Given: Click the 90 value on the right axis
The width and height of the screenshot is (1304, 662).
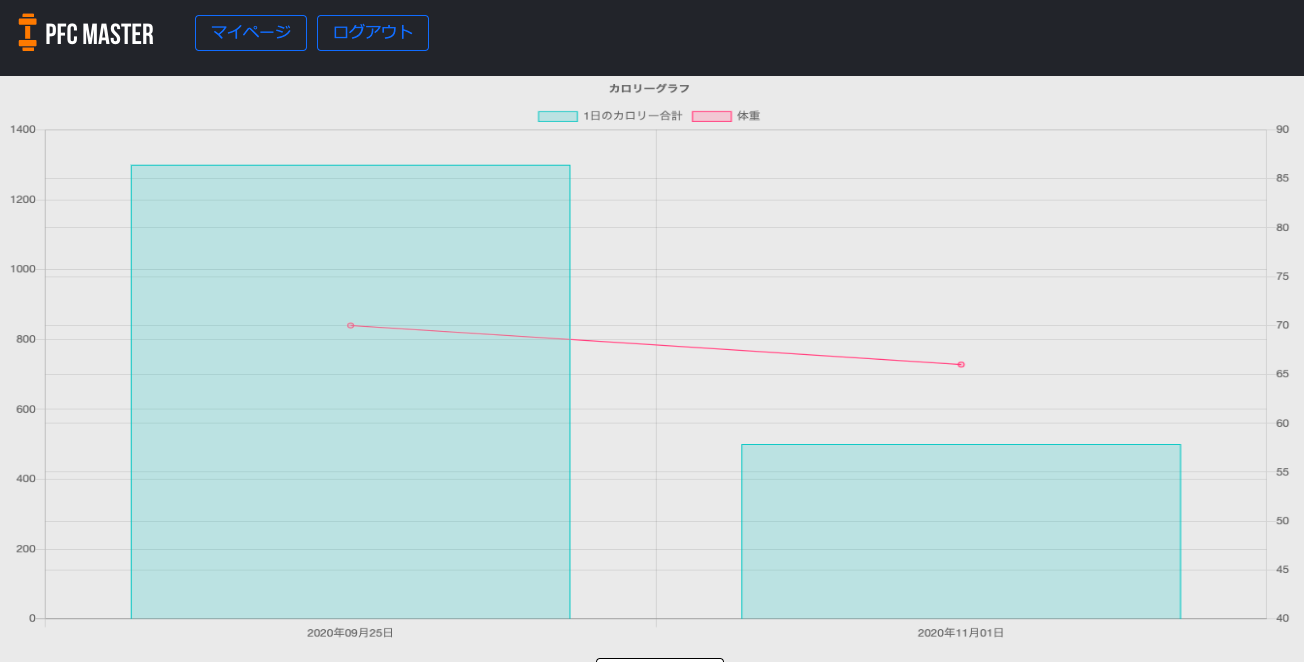Looking at the screenshot, I should tap(1283, 129).
